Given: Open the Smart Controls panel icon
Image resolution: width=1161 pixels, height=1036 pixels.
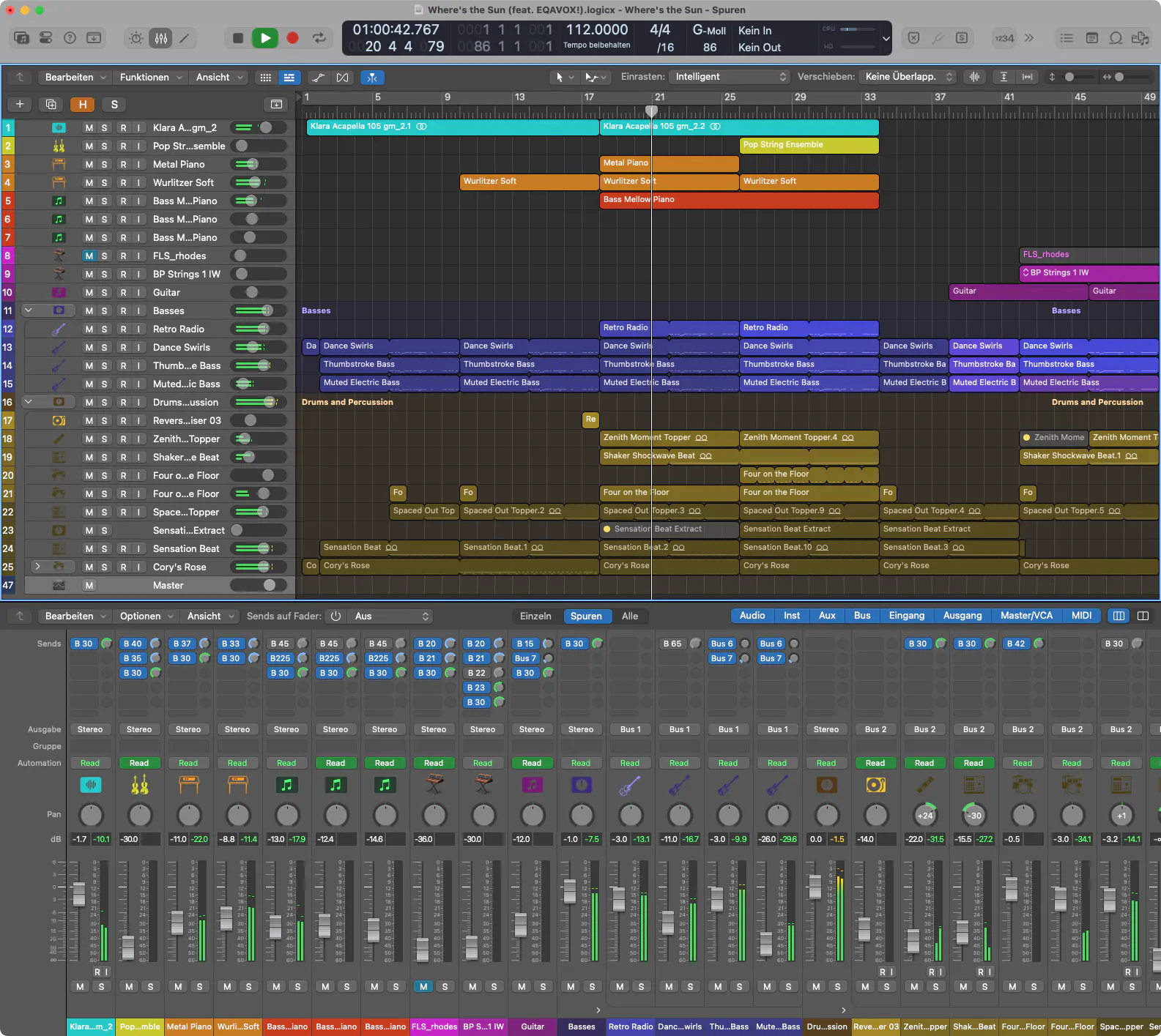Looking at the screenshot, I should click(136, 38).
